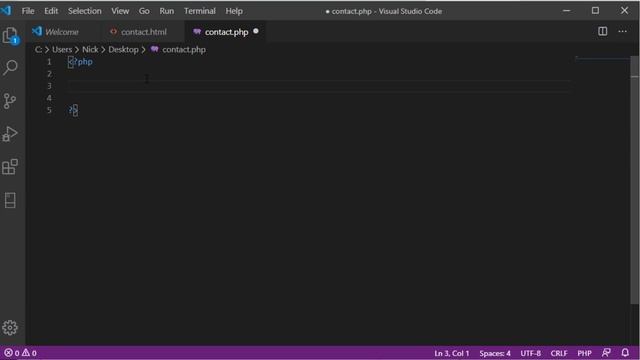The height and width of the screenshot is (360, 640).
Task: Close the unsaved contact.php tab dot
Action: [x=256, y=31]
